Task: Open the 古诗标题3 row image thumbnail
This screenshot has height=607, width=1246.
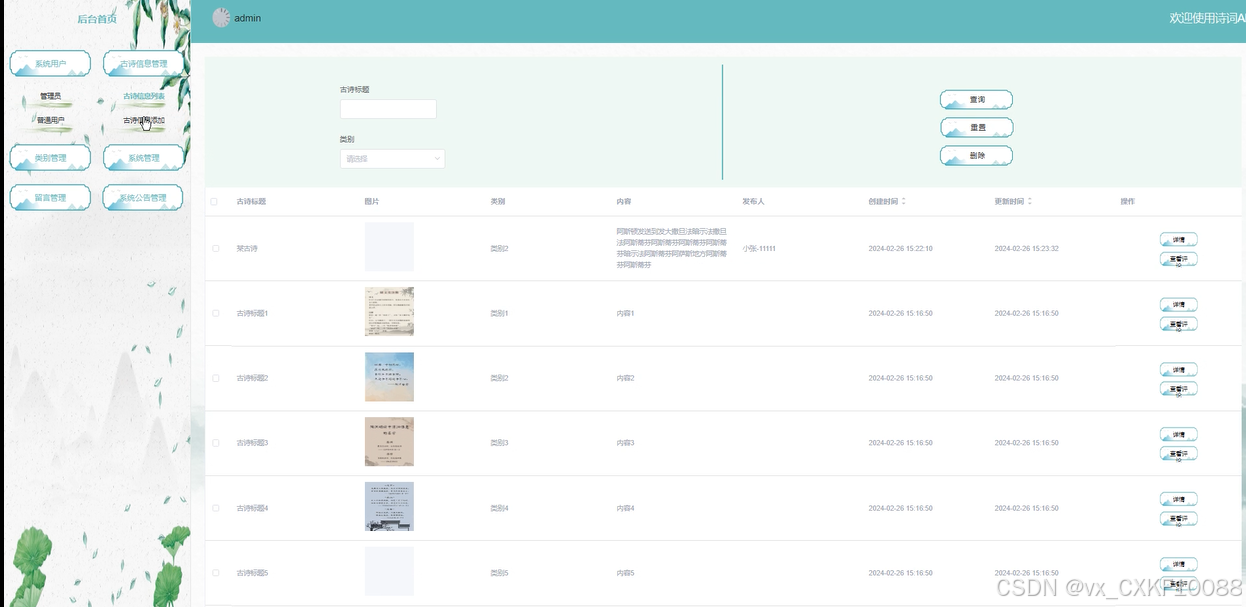Action: pos(389,442)
